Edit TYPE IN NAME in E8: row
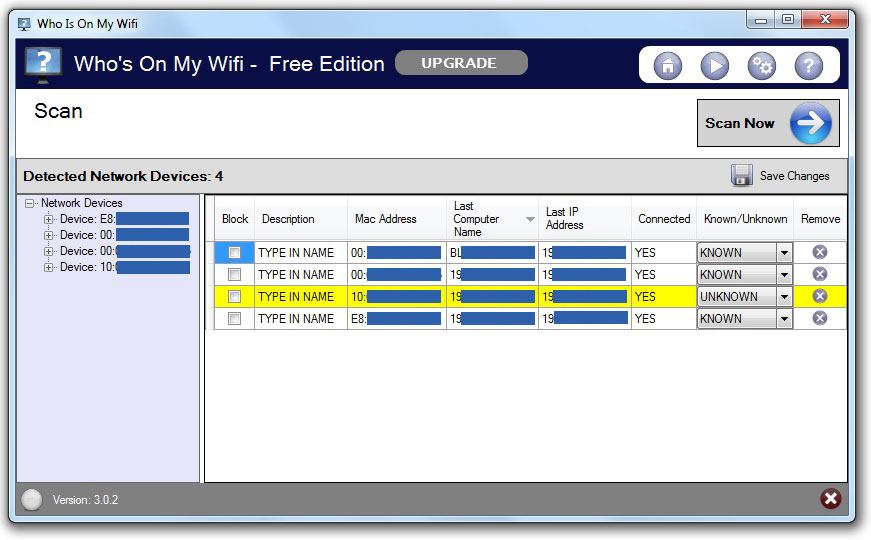 point(301,318)
